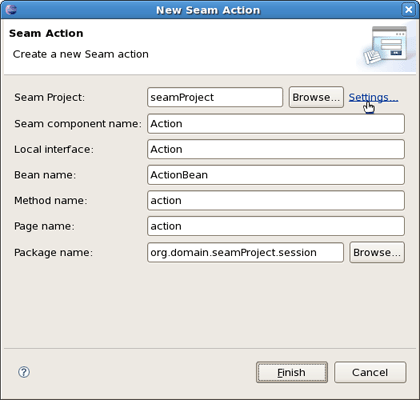420x400 pixels.
Task: Click the Create a new Seam action description
Action: point(81,54)
